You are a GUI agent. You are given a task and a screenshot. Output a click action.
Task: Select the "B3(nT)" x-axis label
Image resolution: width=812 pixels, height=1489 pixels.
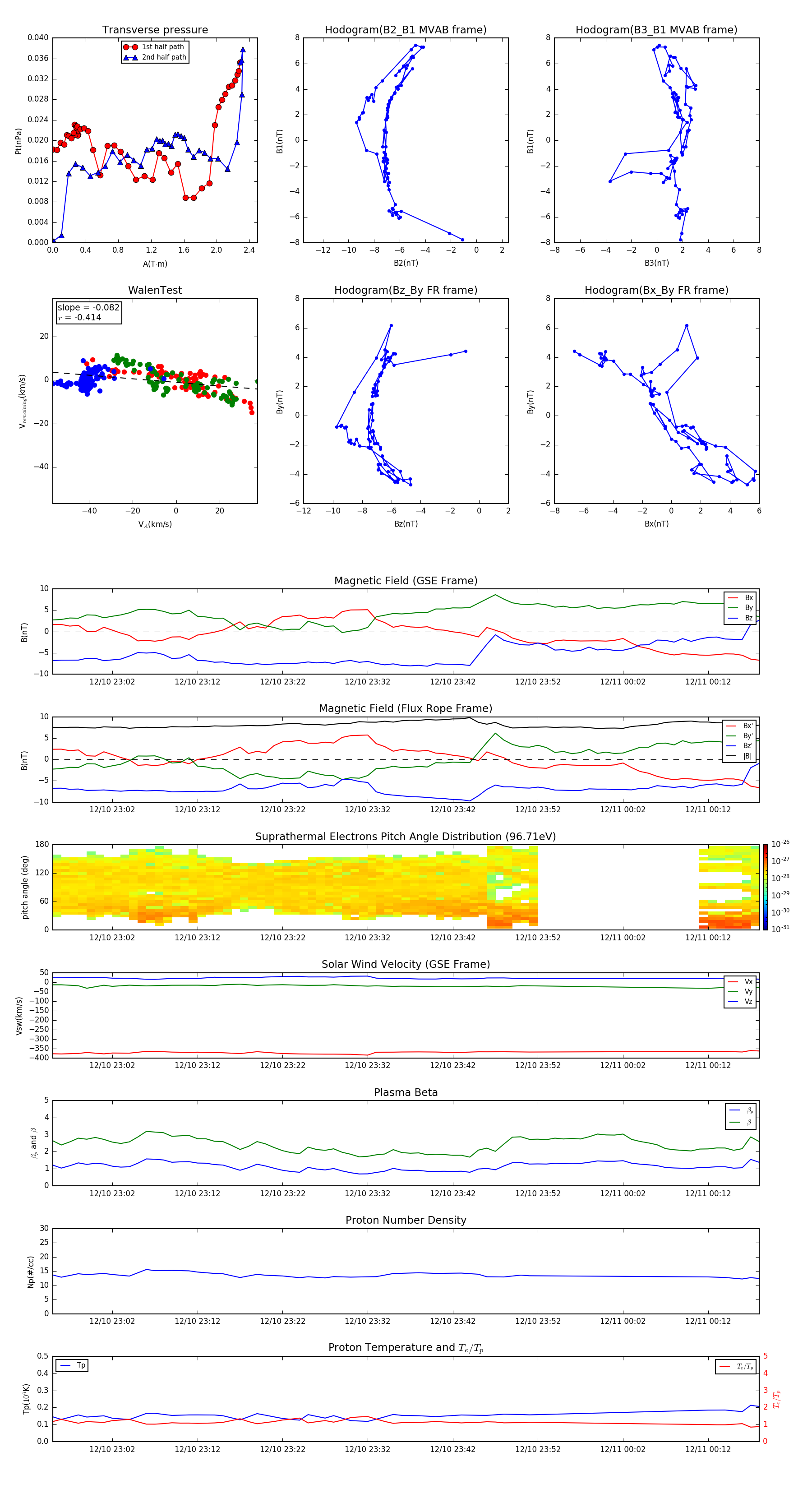(656, 264)
